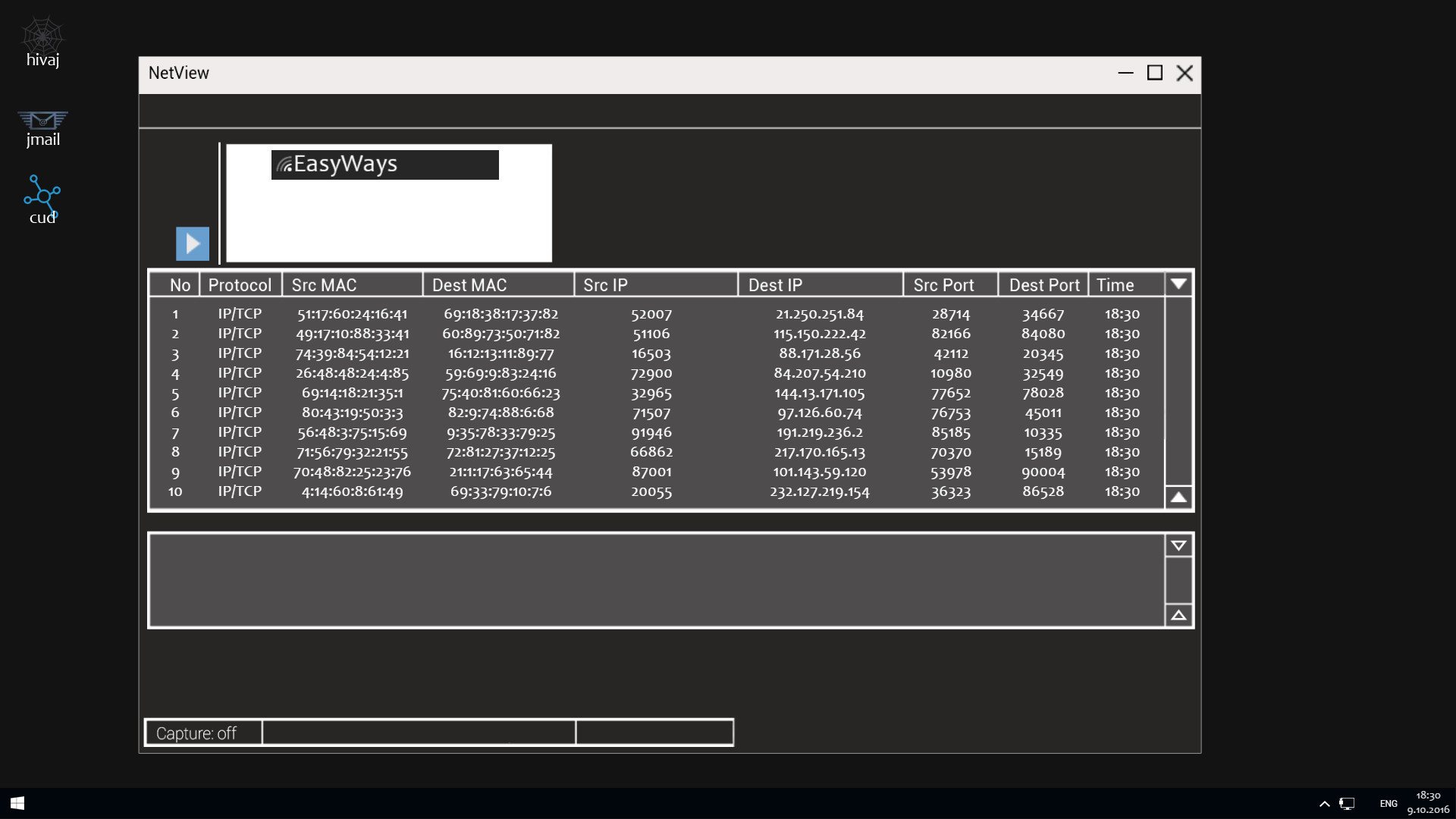The width and height of the screenshot is (1456, 819).
Task: Sort packets by the Protocol column
Action: click(240, 284)
